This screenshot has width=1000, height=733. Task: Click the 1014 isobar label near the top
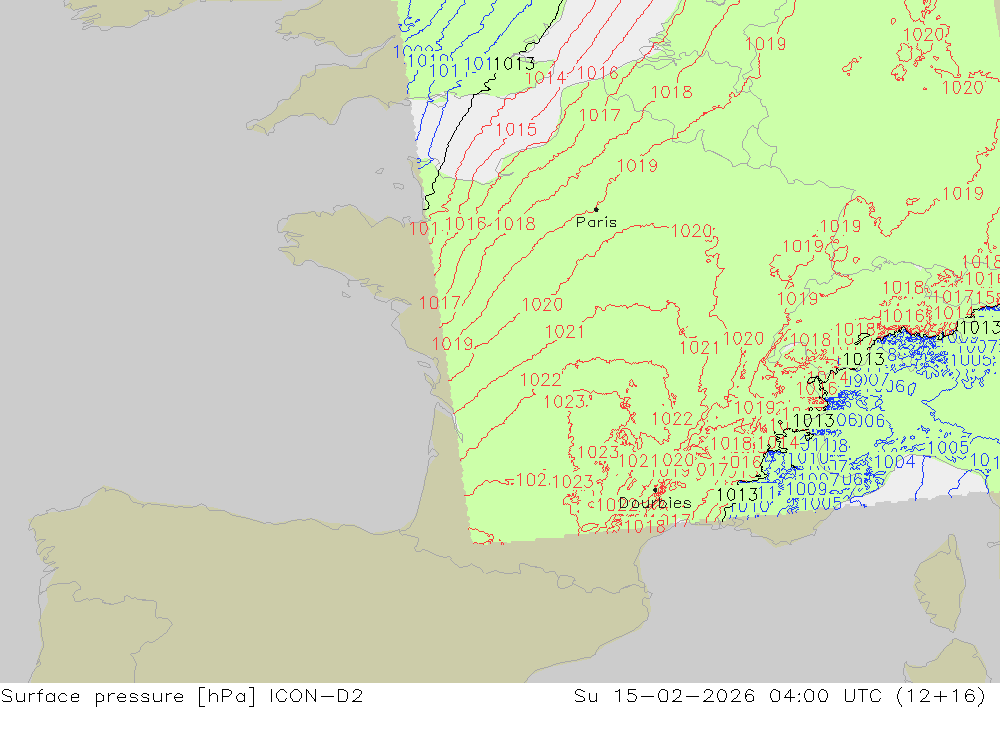coord(545,78)
